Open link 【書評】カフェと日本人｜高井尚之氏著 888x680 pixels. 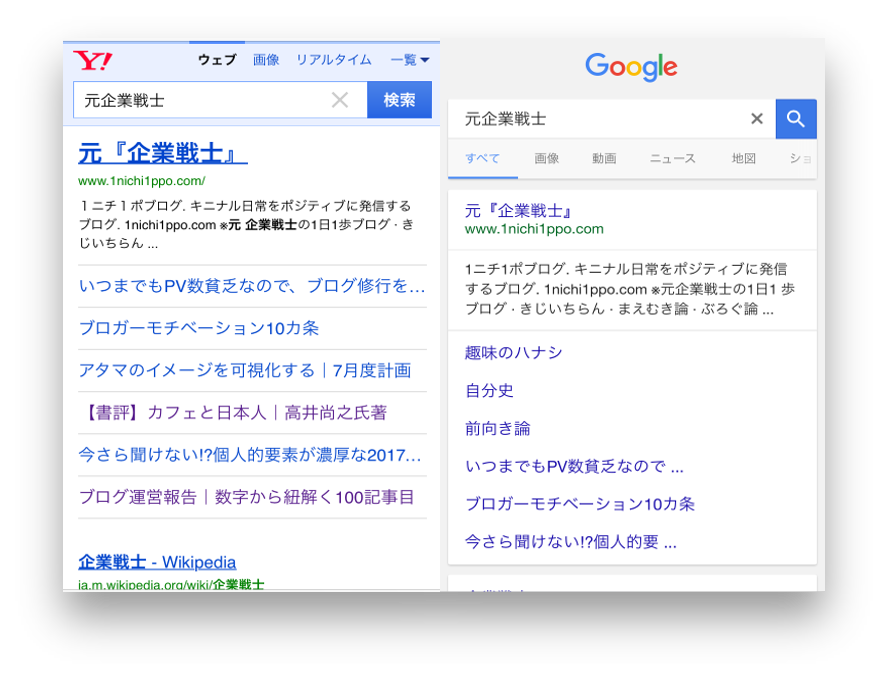point(235,413)
